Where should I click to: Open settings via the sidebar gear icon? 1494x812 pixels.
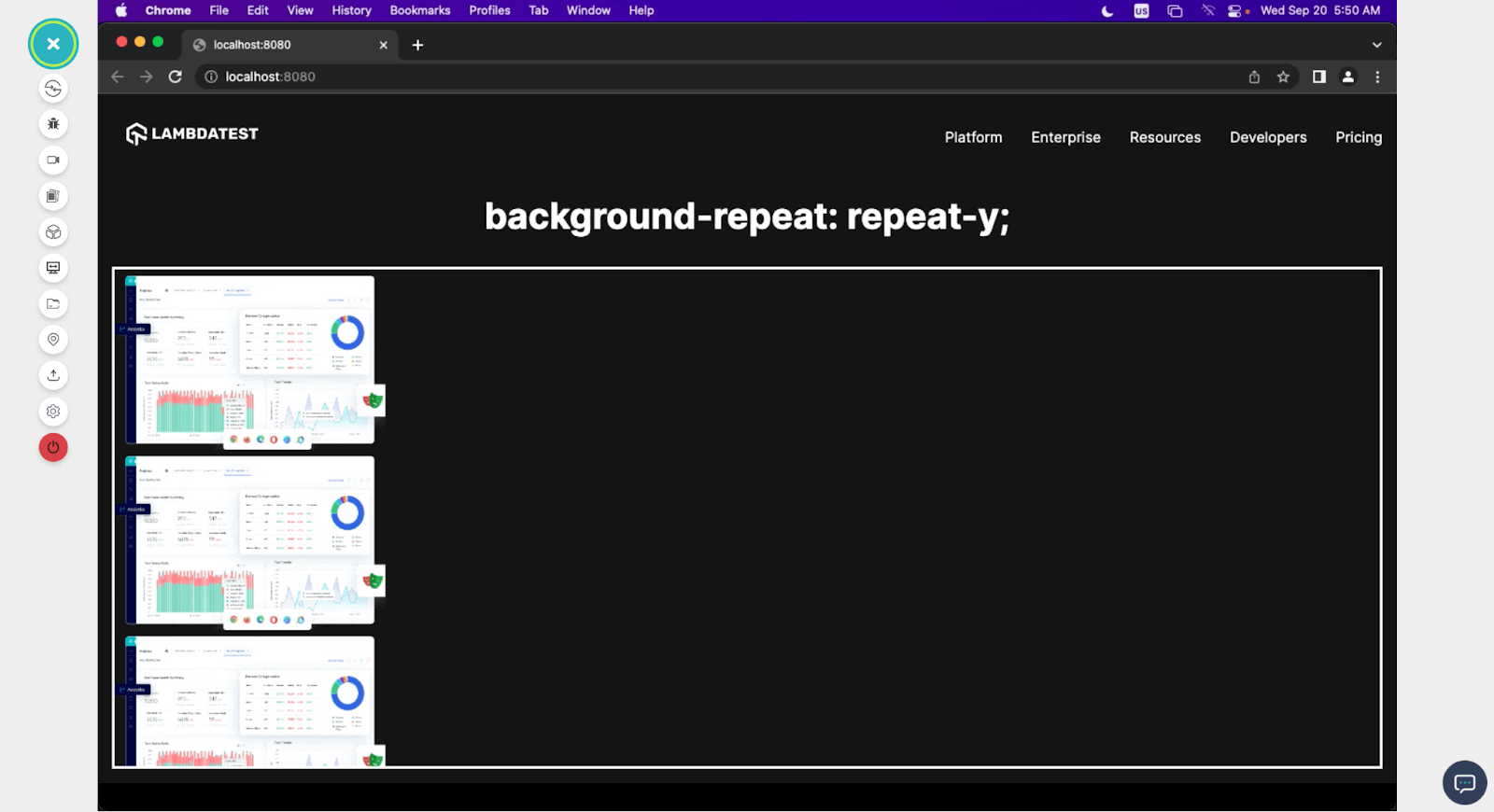coord(53,412)
